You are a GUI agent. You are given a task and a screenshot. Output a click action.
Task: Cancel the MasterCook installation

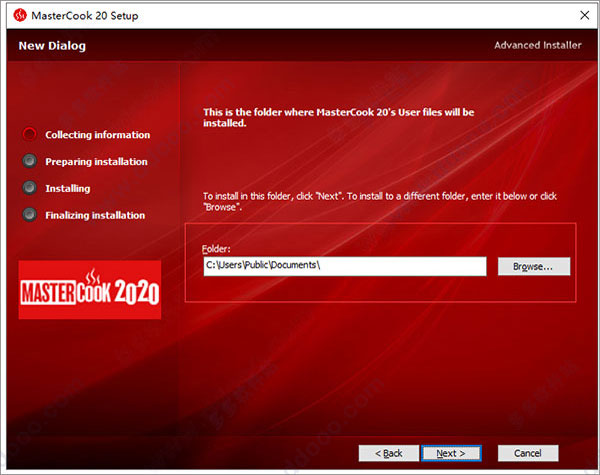(528, 453)
